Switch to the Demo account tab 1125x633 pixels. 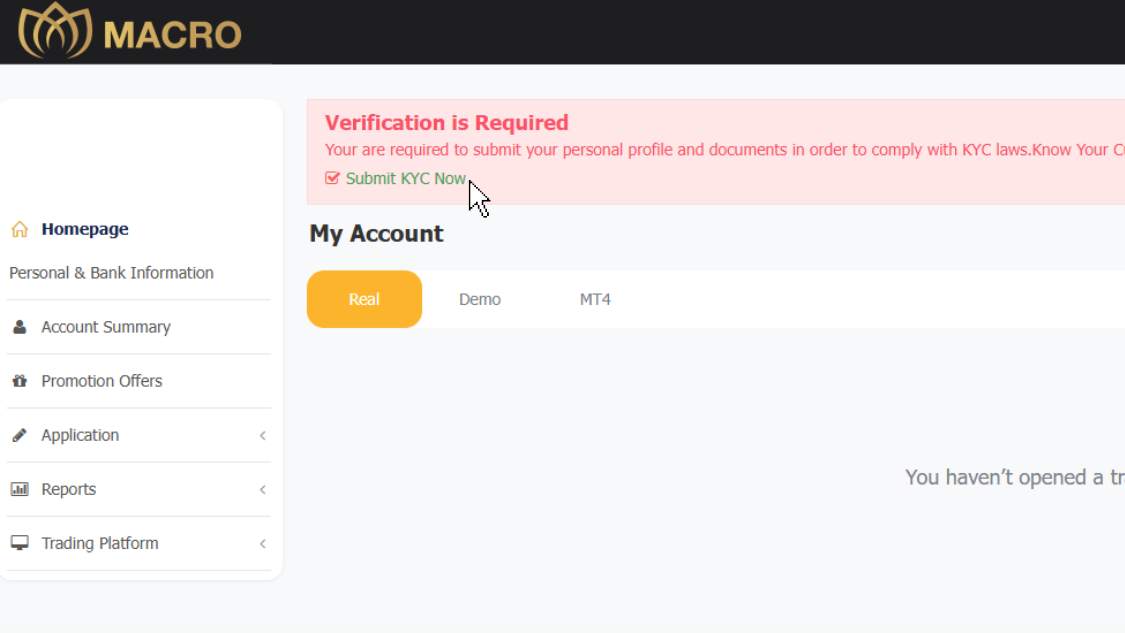point(480,298)
